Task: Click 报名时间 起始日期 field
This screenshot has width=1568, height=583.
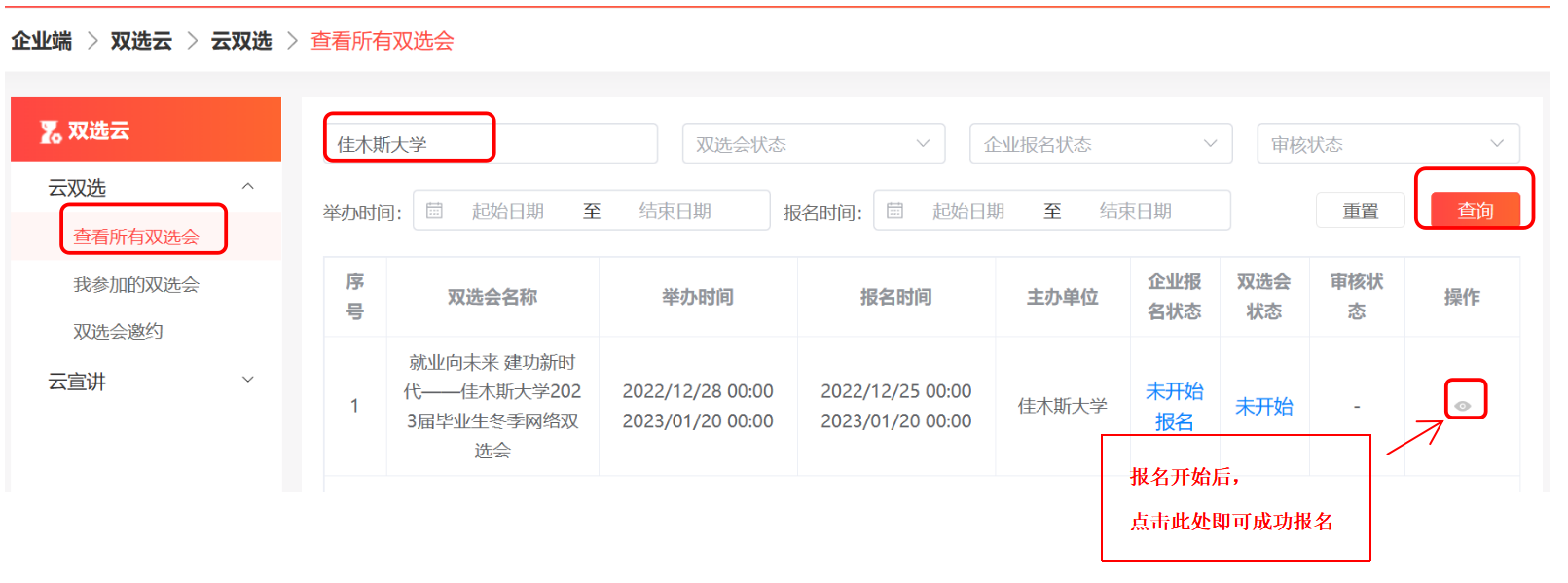Action: coord(968,211)
